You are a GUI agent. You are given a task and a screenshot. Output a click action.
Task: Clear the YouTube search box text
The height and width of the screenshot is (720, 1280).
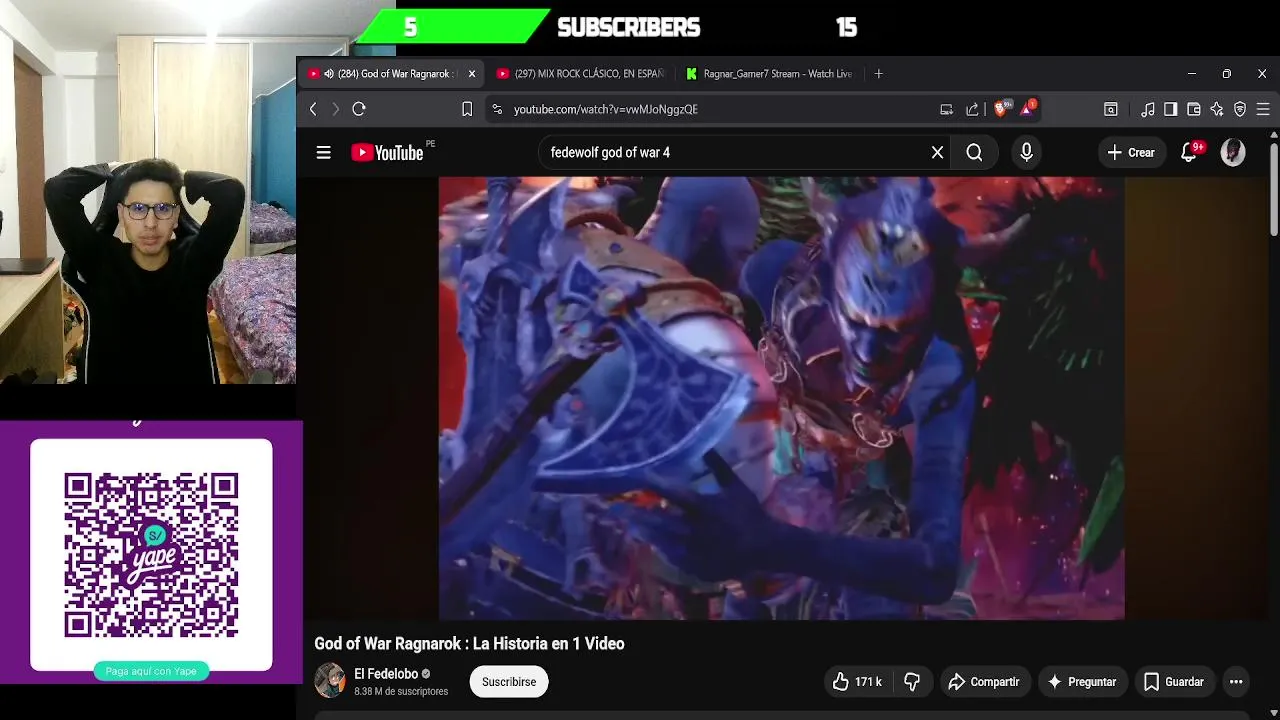pyautogui.click(x=937, y=153)
